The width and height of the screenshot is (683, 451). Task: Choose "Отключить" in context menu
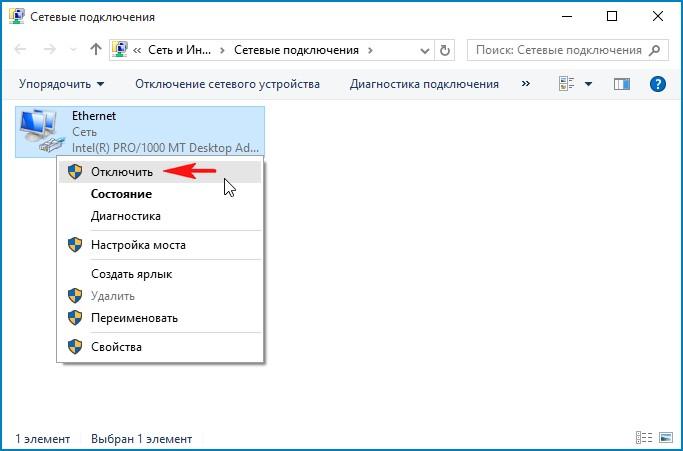[x=160, y=172]
